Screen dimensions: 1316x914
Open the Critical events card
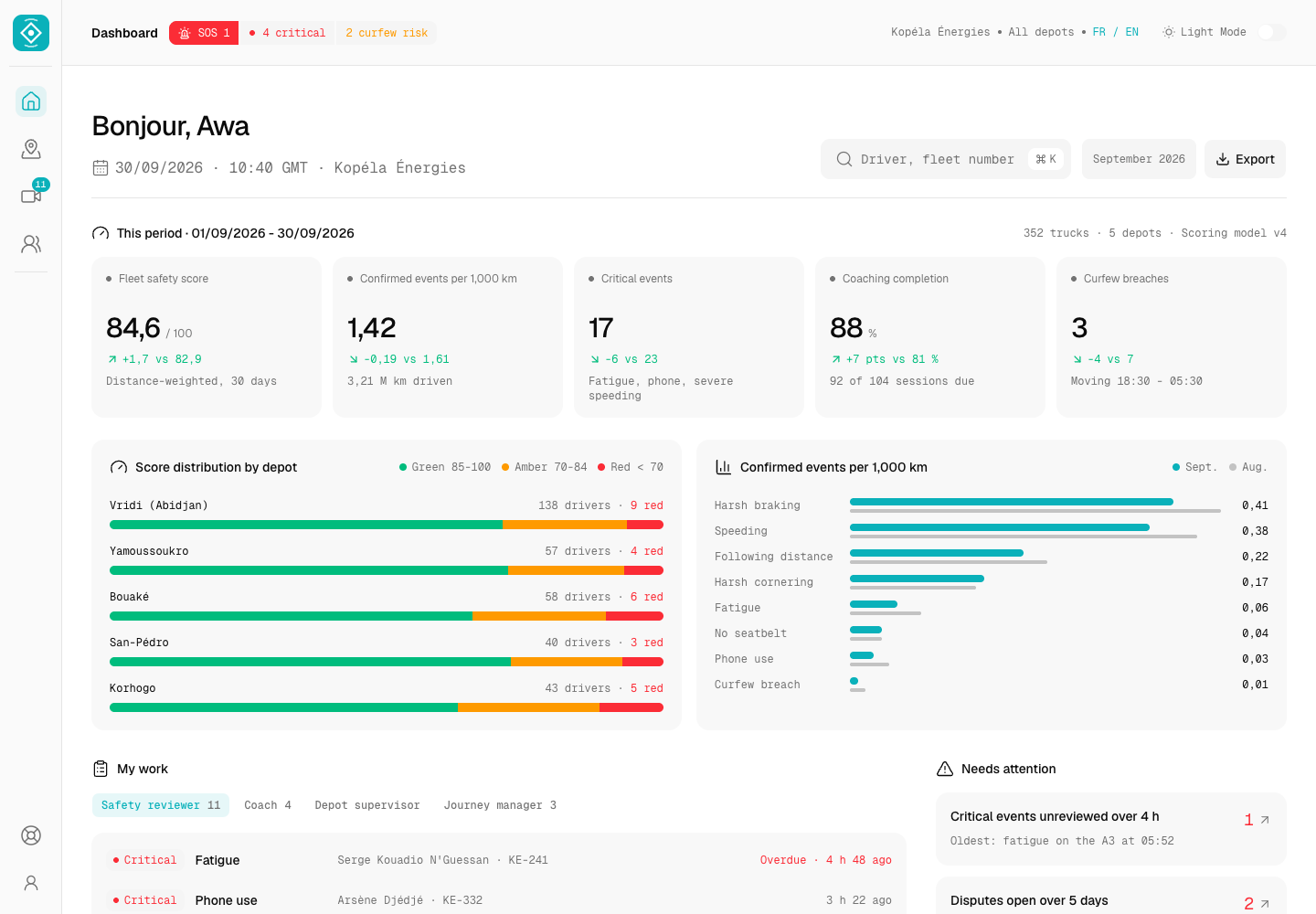(689, 337)
